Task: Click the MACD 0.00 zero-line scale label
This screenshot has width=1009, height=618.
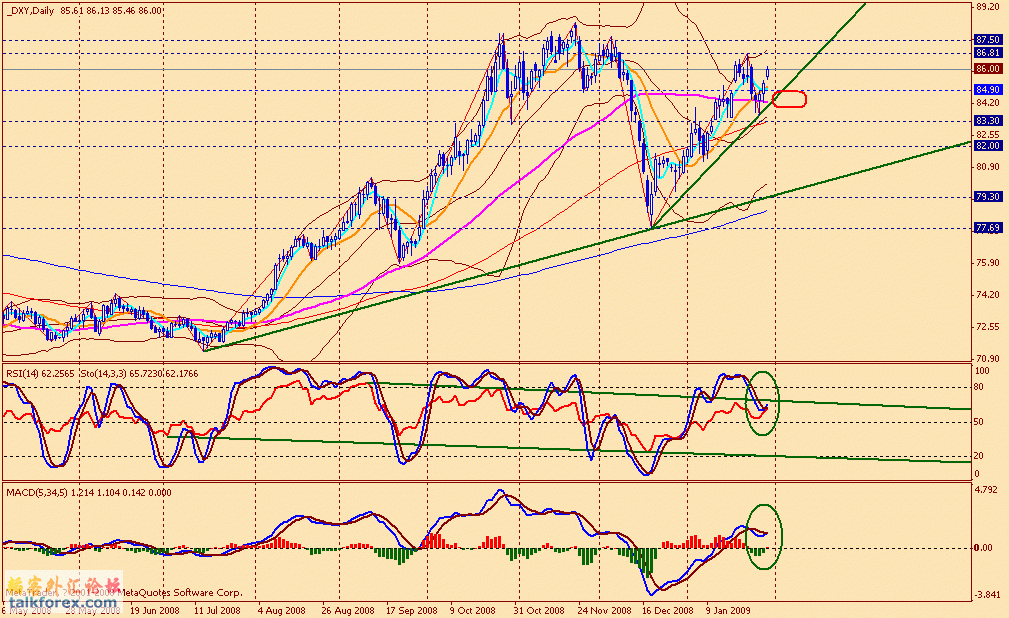Action: pos(983,548)
